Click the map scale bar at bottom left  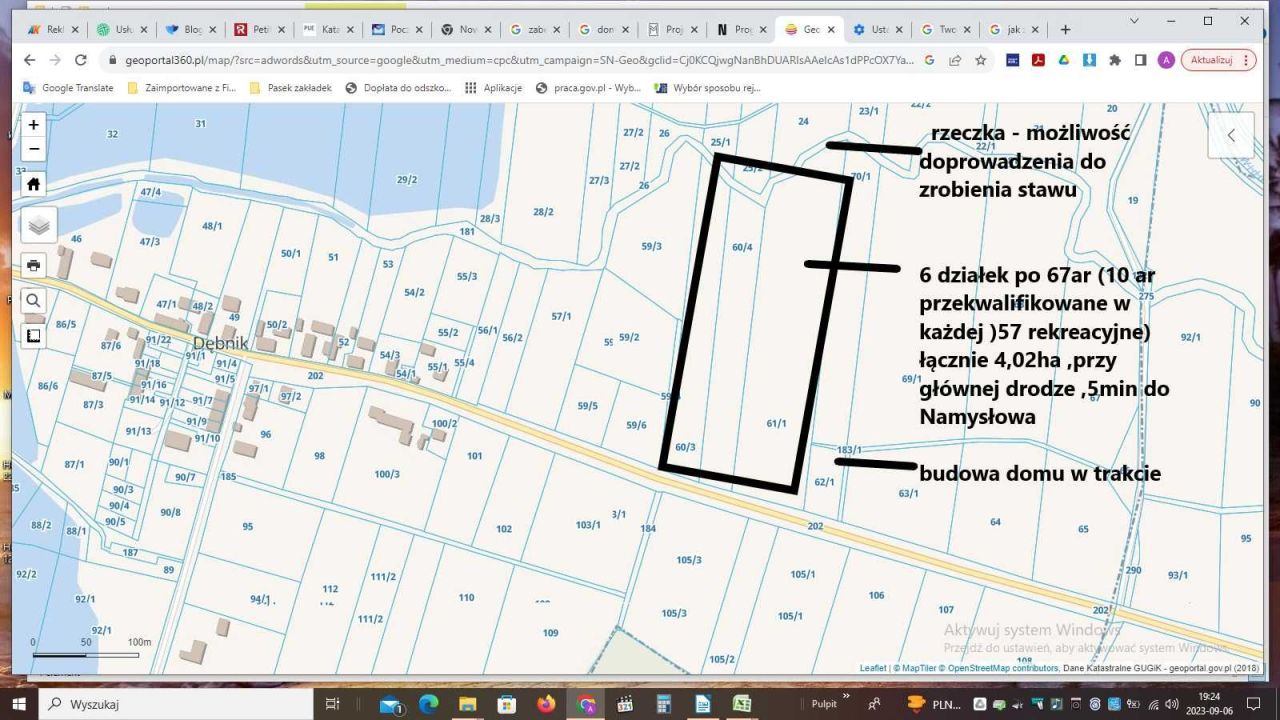coord(85,653)
